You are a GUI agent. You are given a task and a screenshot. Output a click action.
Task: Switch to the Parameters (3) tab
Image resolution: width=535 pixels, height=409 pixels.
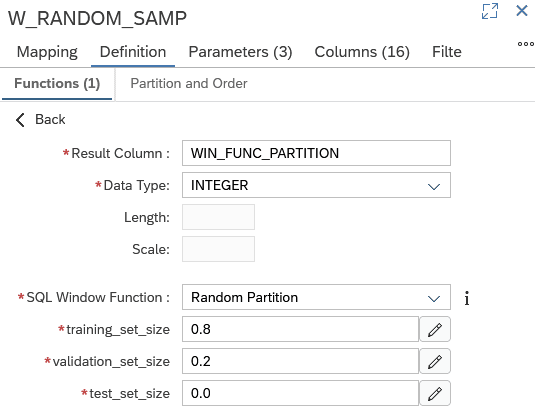240,52
